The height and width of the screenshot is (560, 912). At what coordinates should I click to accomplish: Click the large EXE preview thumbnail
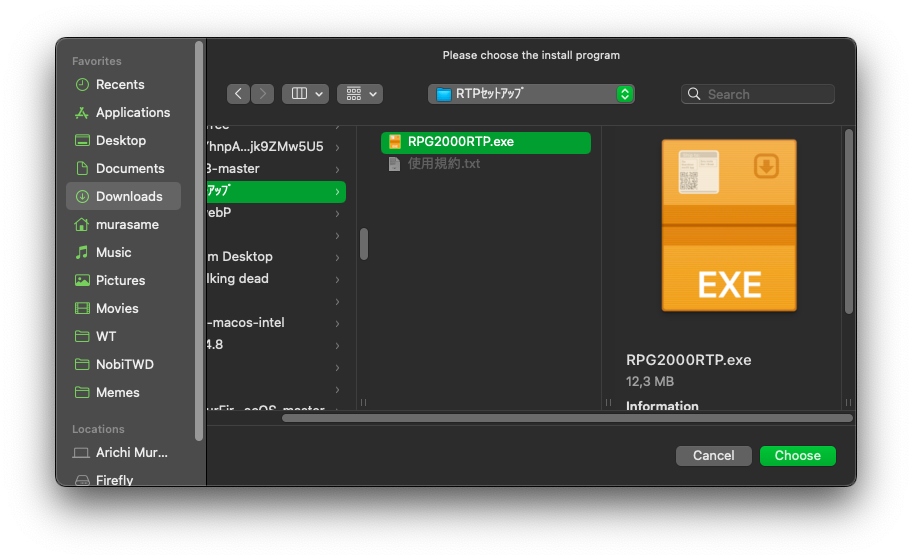click(x=729, y=225)
